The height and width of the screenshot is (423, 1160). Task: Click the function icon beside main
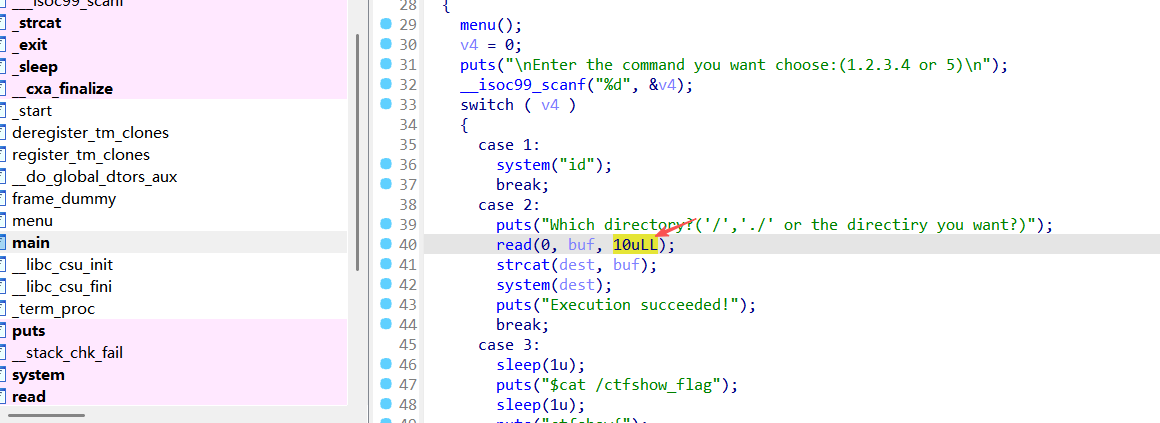[x=3, y=243]
